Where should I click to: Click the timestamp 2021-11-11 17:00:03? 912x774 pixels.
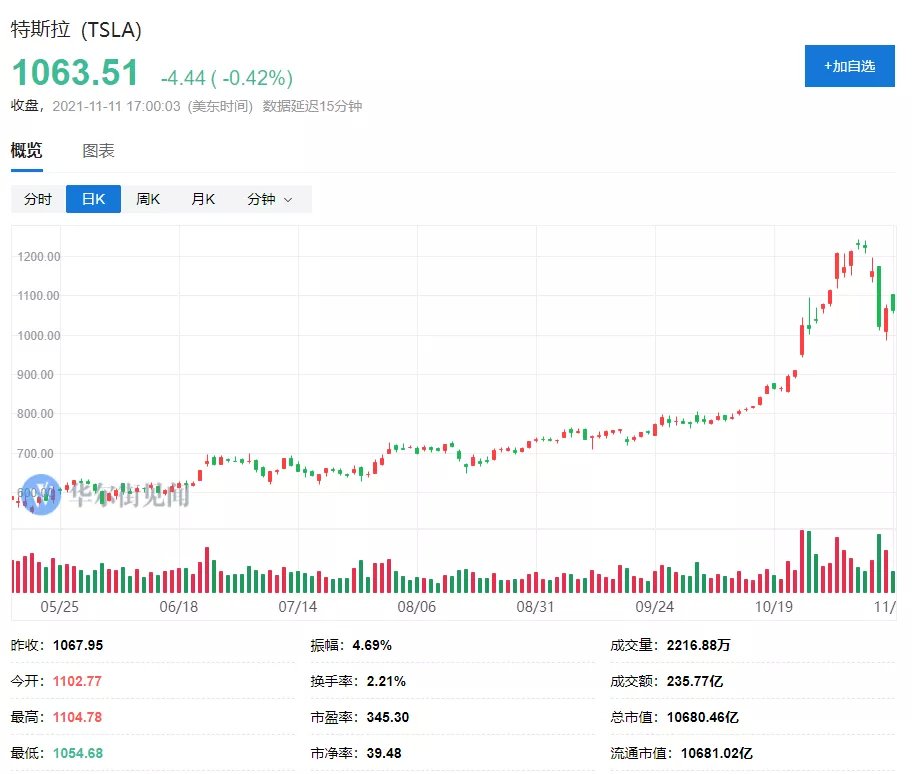[x=116, y=106]
